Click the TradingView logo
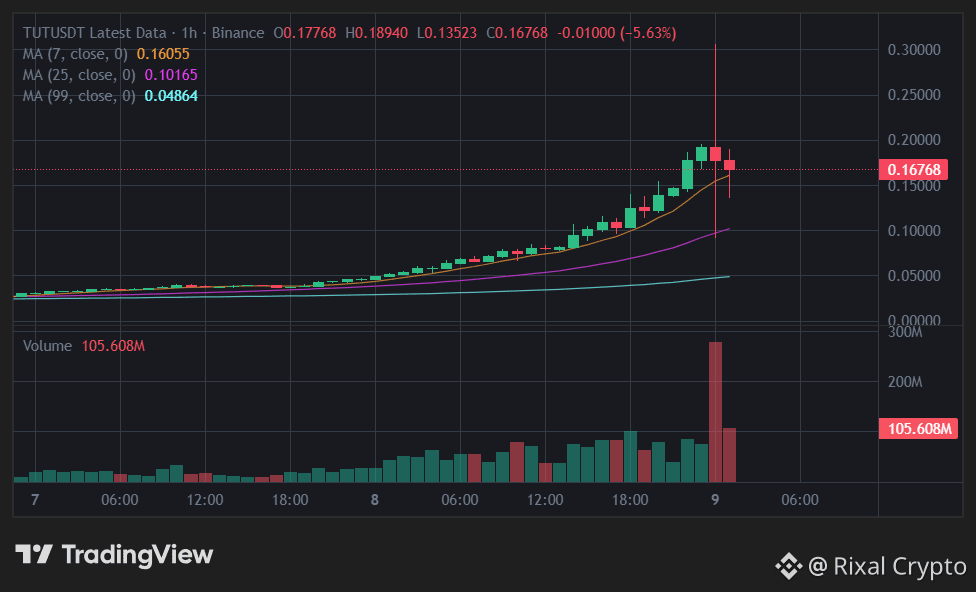 (x=114, y=554)
